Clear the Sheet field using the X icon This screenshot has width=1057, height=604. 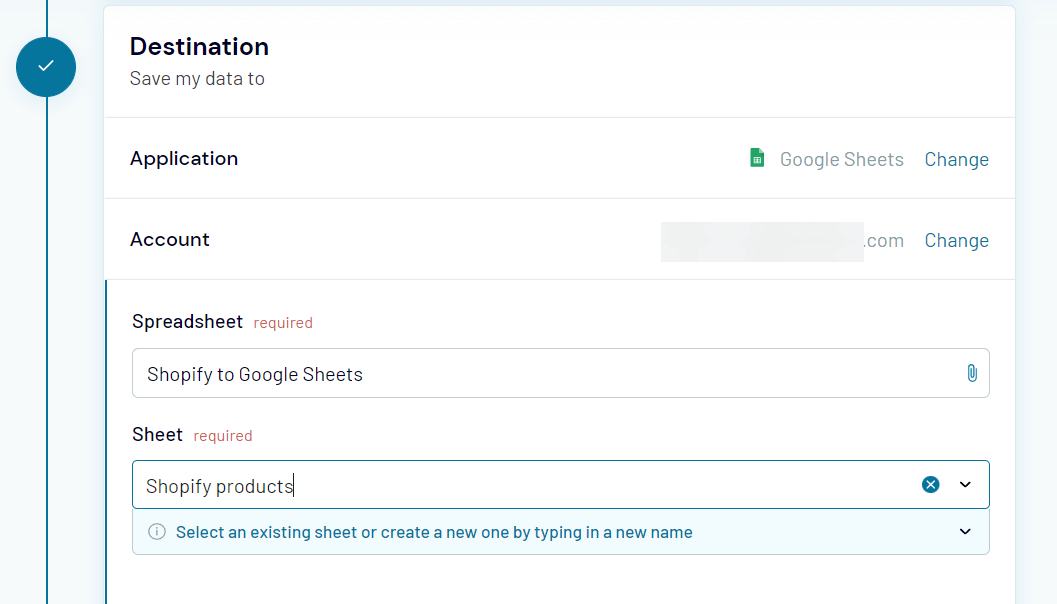pyautogui.click(x=930, y=484)
